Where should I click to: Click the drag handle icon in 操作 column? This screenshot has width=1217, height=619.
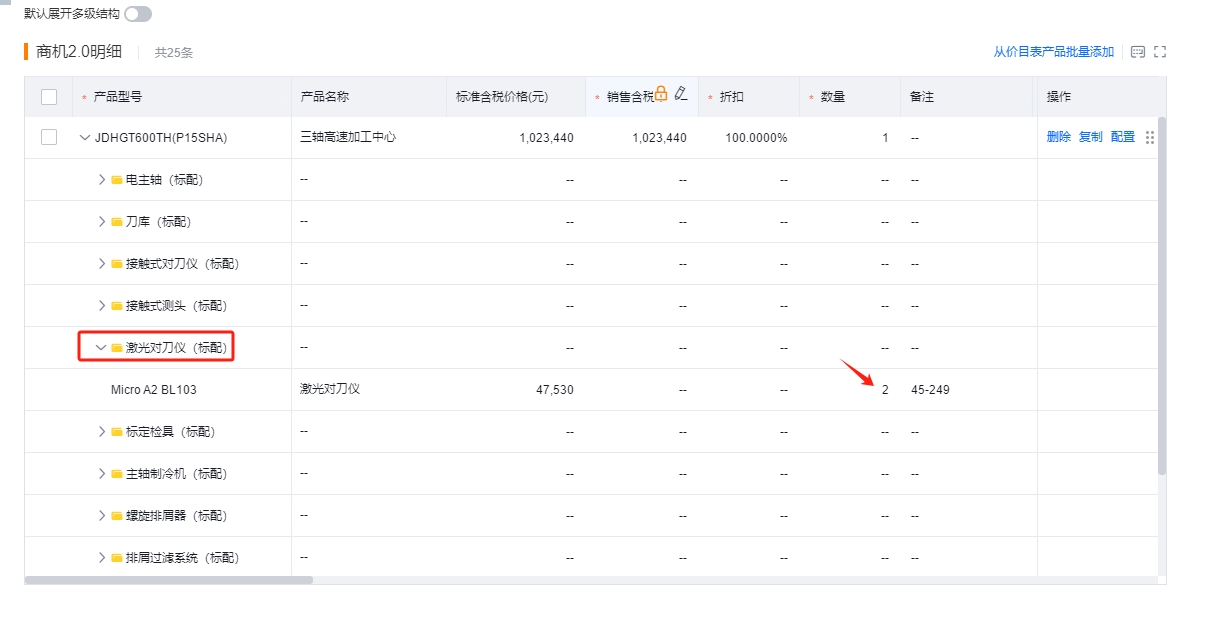click(x=1150, y=138)
